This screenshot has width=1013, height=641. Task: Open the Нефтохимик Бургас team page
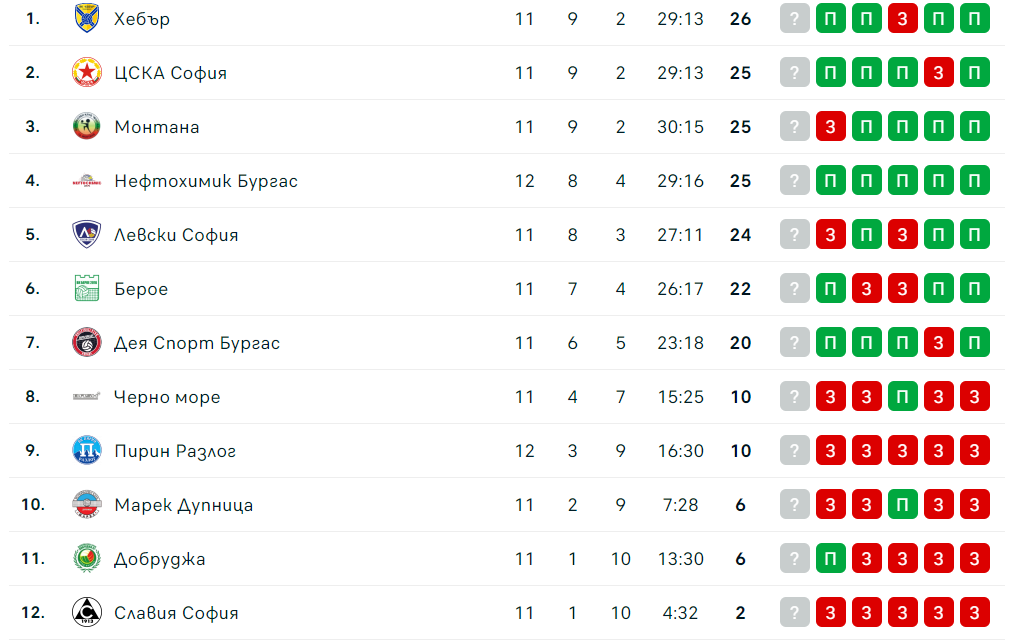(206, 181)
